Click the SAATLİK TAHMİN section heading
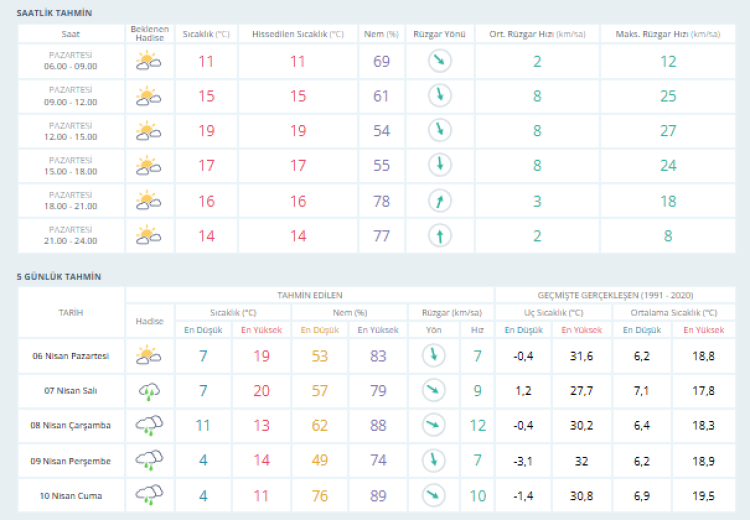Viewport: 750px width, 520px height. 53,11
